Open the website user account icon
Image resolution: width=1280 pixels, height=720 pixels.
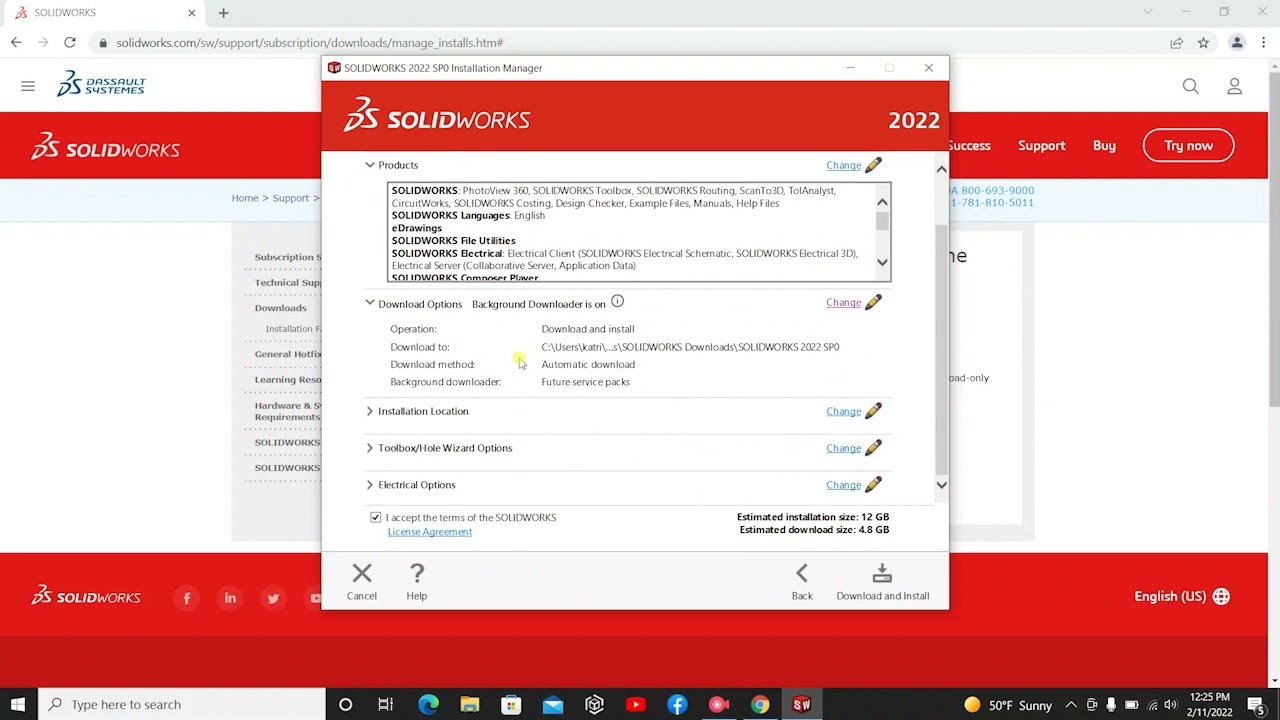[x=1234, y=87]
